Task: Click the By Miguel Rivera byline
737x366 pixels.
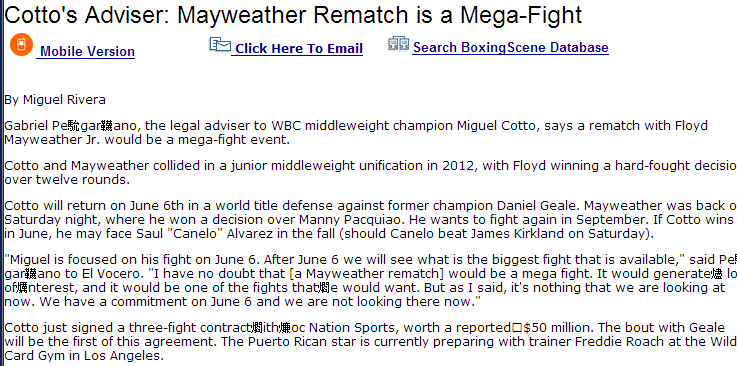Action: click(x=55, y=100)
